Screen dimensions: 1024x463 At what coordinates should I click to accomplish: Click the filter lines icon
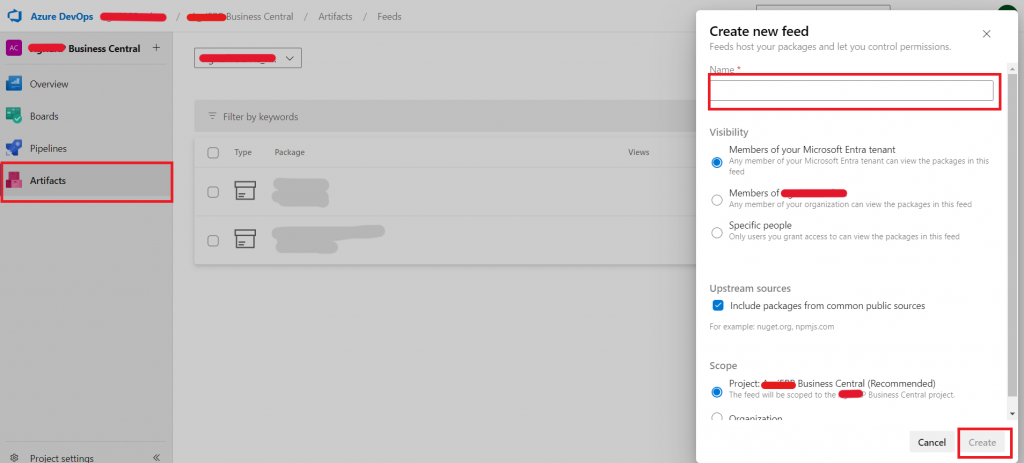(x=212, y=116)
